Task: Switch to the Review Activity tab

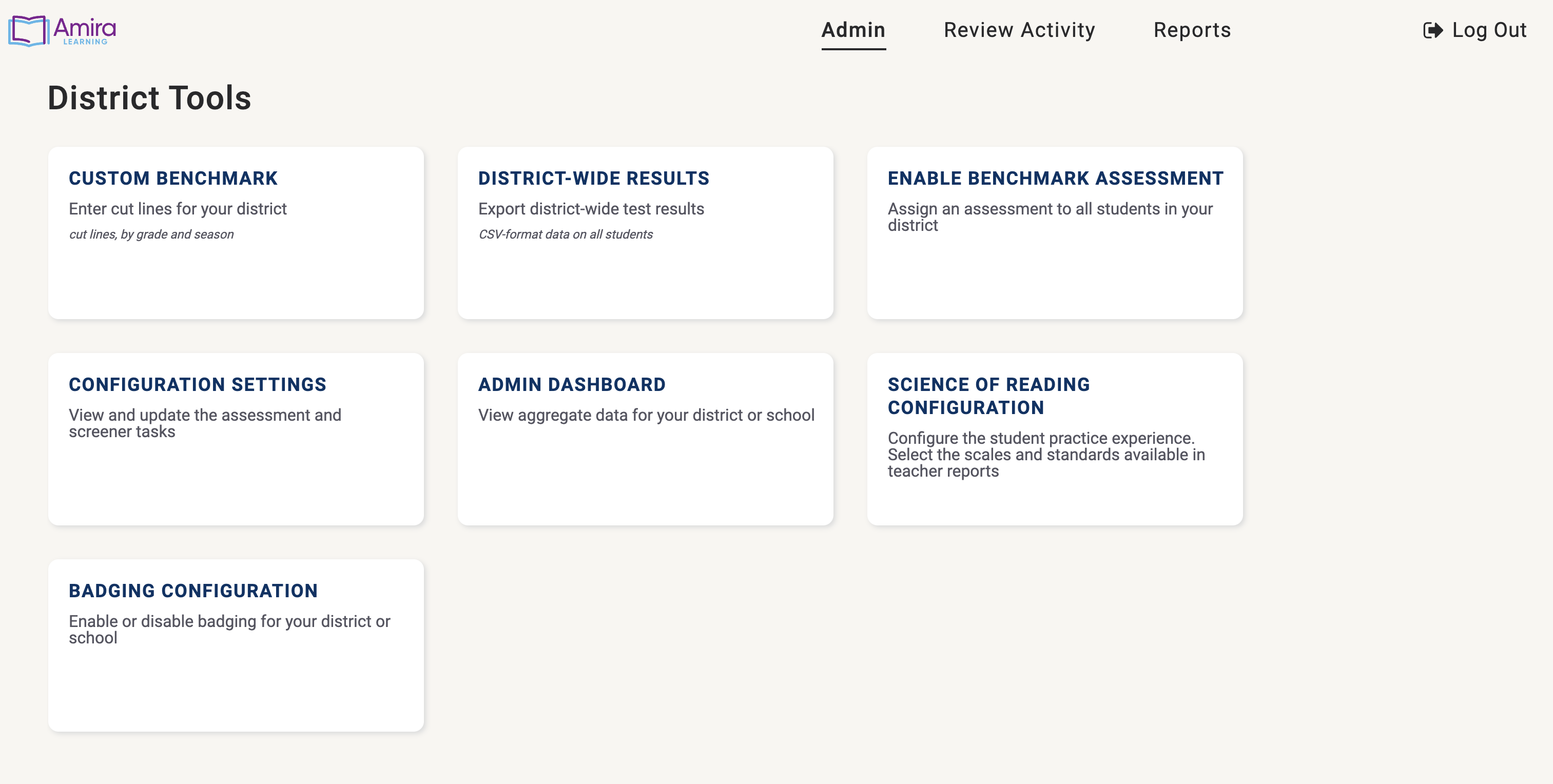Action: pyautogui.click(x=1020, y=30)
